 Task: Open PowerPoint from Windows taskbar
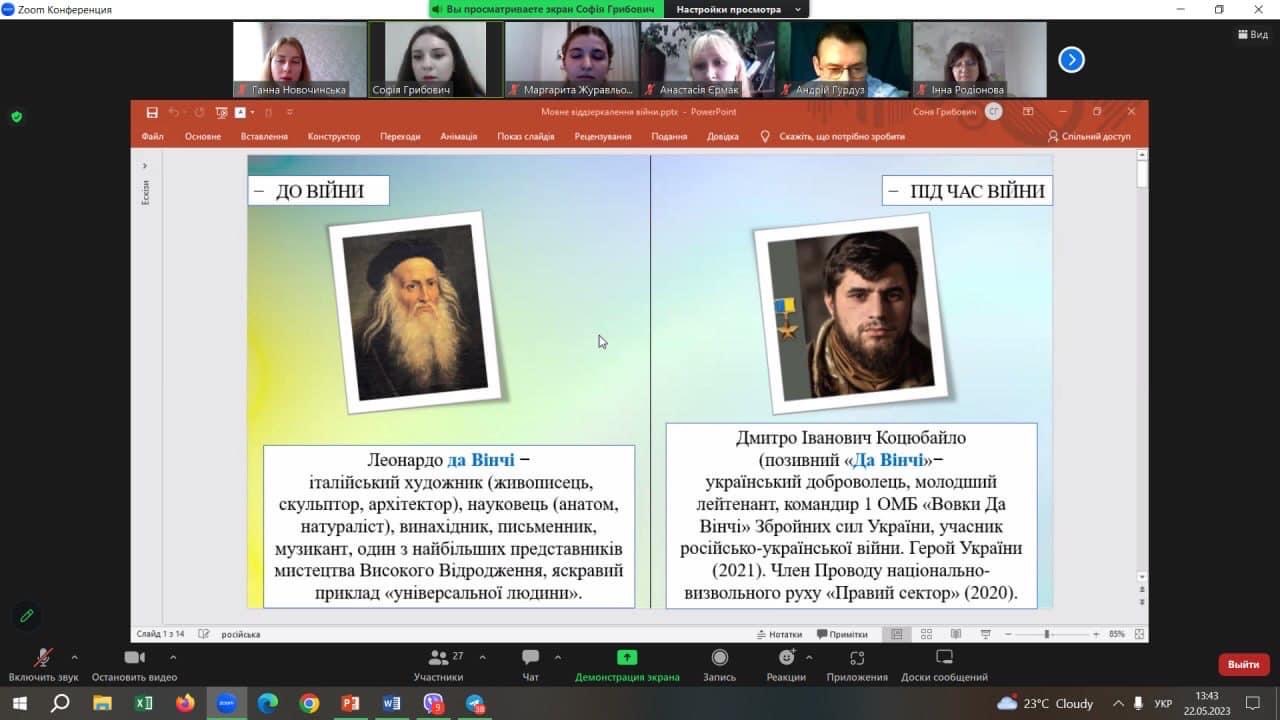point(350,703)
